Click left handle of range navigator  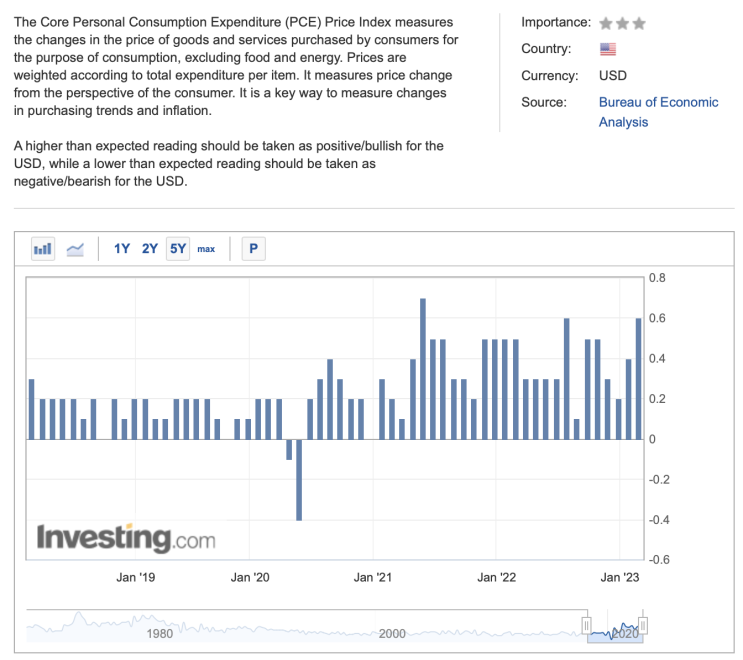[x=586, y=626]
